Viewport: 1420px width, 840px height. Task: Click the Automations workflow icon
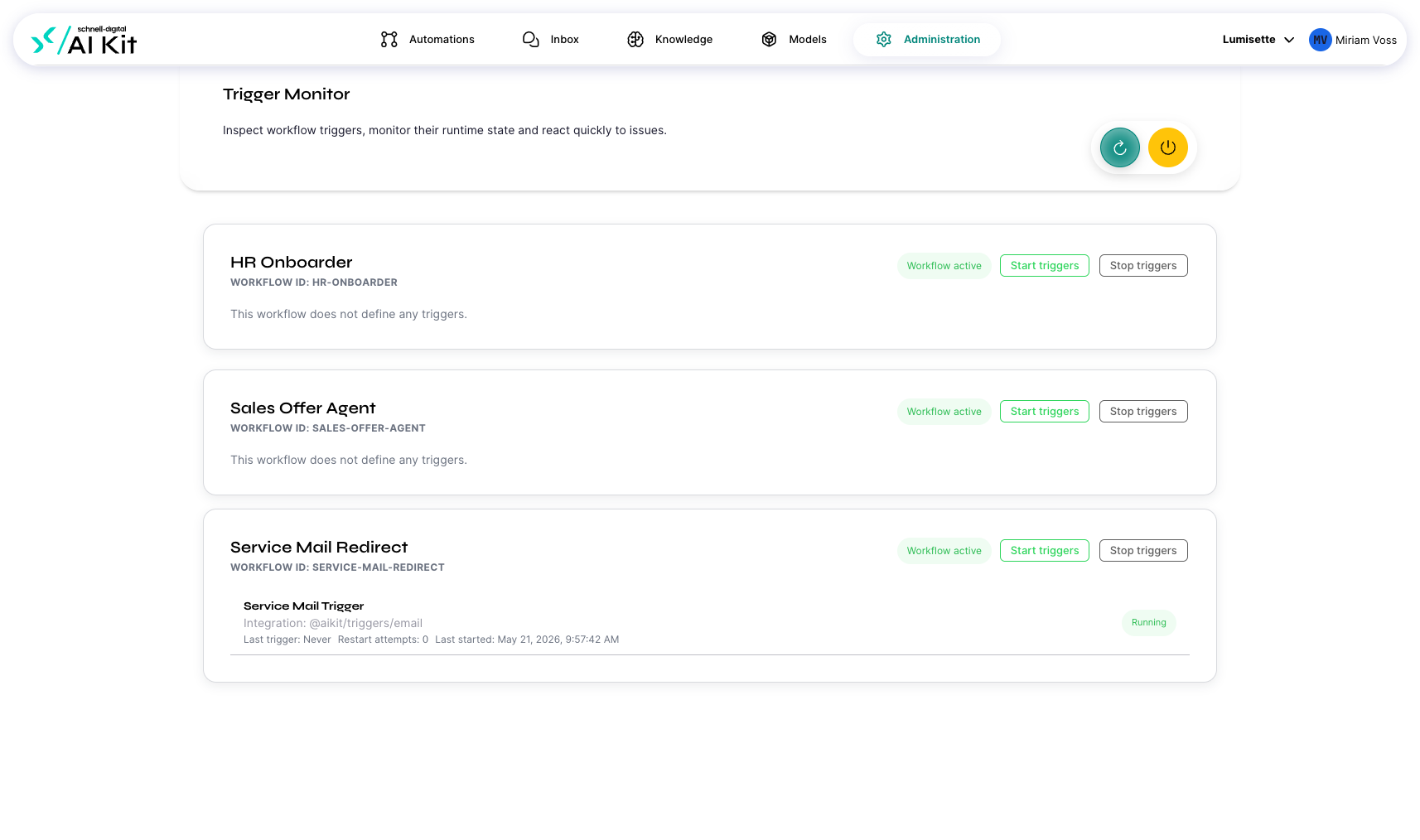tap(389, 40)
